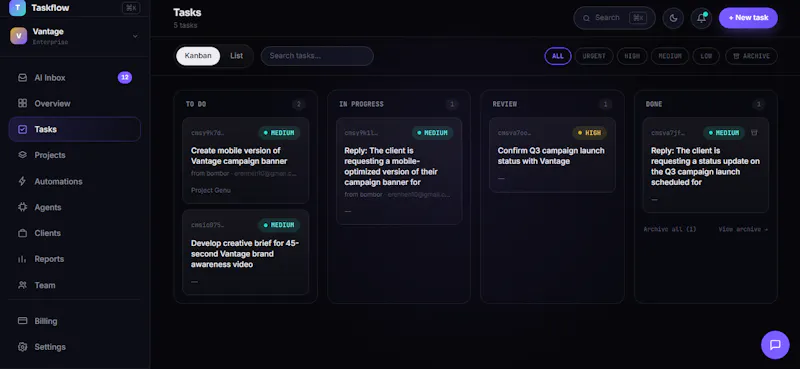800x369 pixels.
Task: Click the Reports bar chart icon
Action: pyautogui.click(x=22, y=259)
